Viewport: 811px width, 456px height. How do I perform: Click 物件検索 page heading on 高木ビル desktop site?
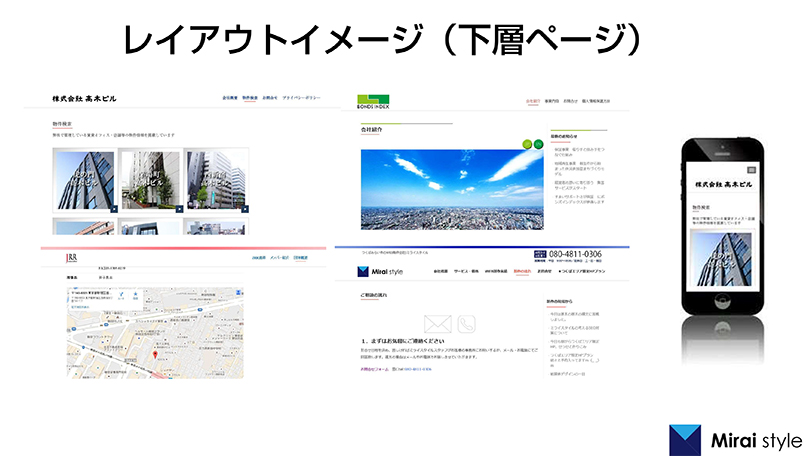tap(62, 124)
